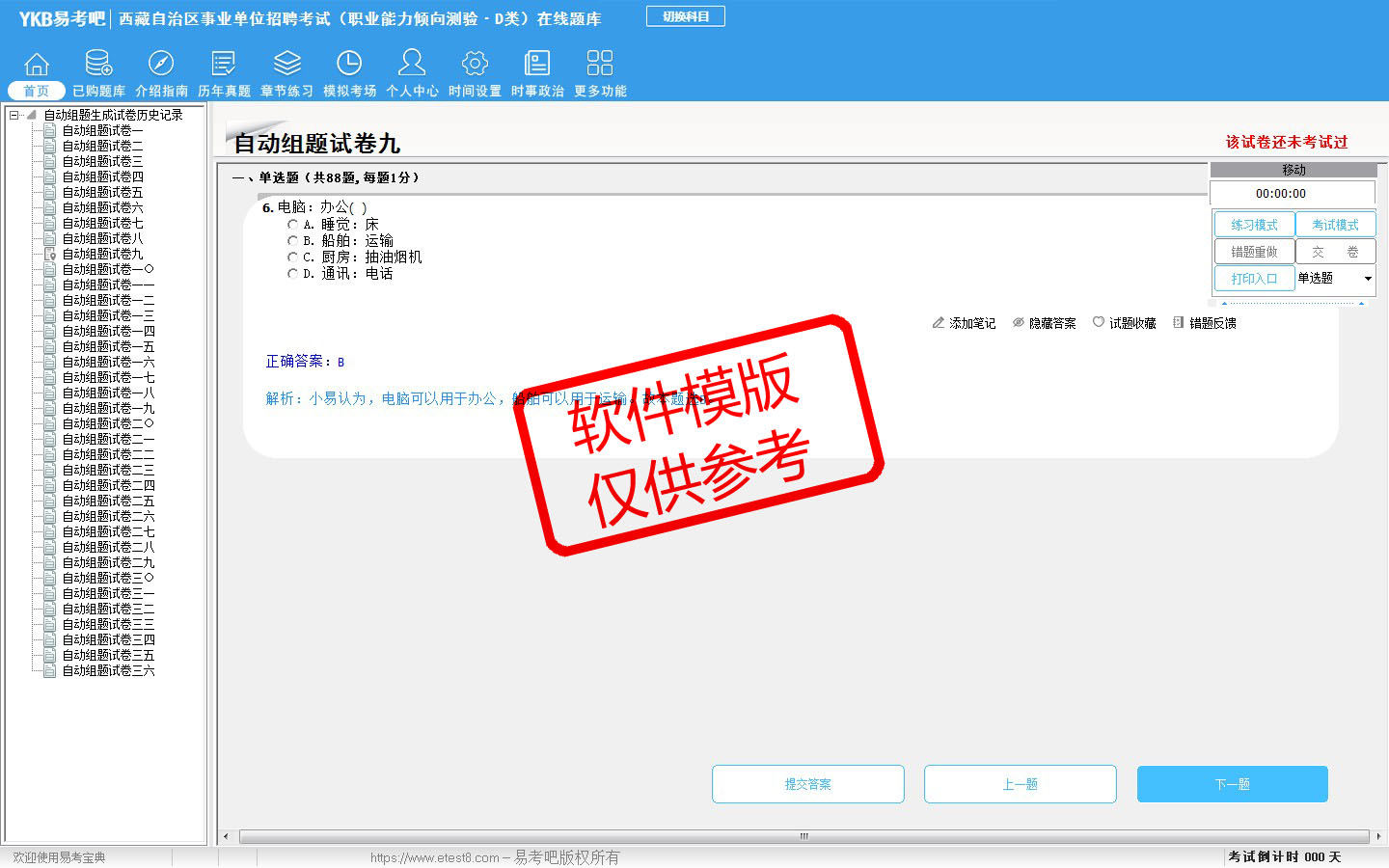Open 章节练习 chapter practice icon

(286, 65)
